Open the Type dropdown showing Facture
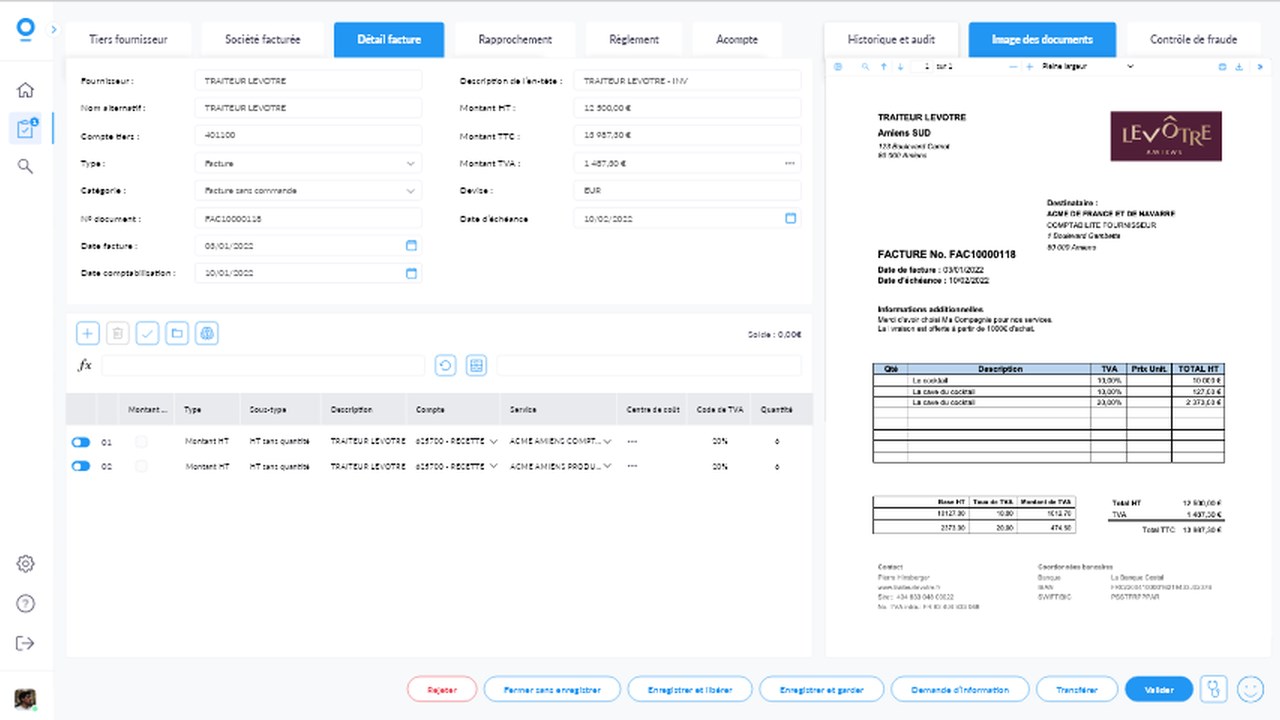 tap(308, 163)
